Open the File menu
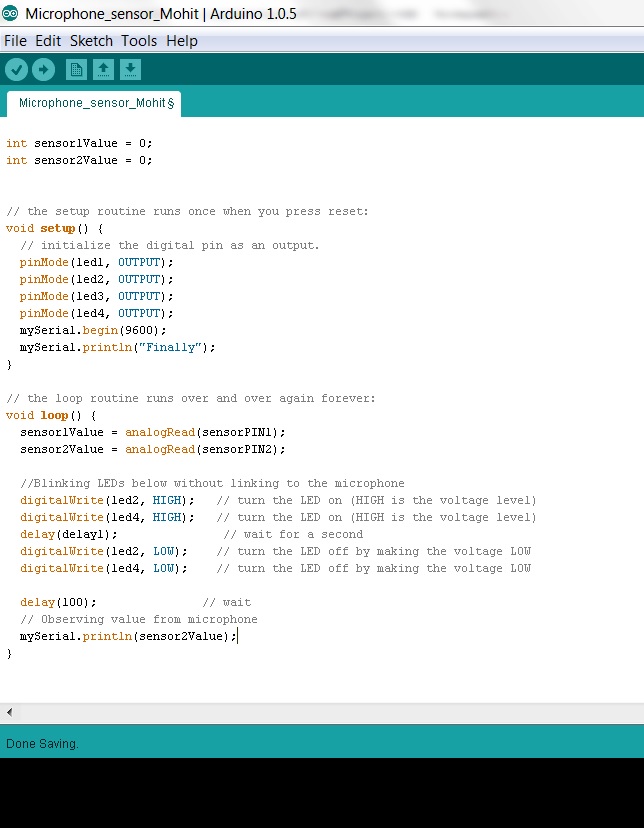644x828 pixels. [15, 41]
